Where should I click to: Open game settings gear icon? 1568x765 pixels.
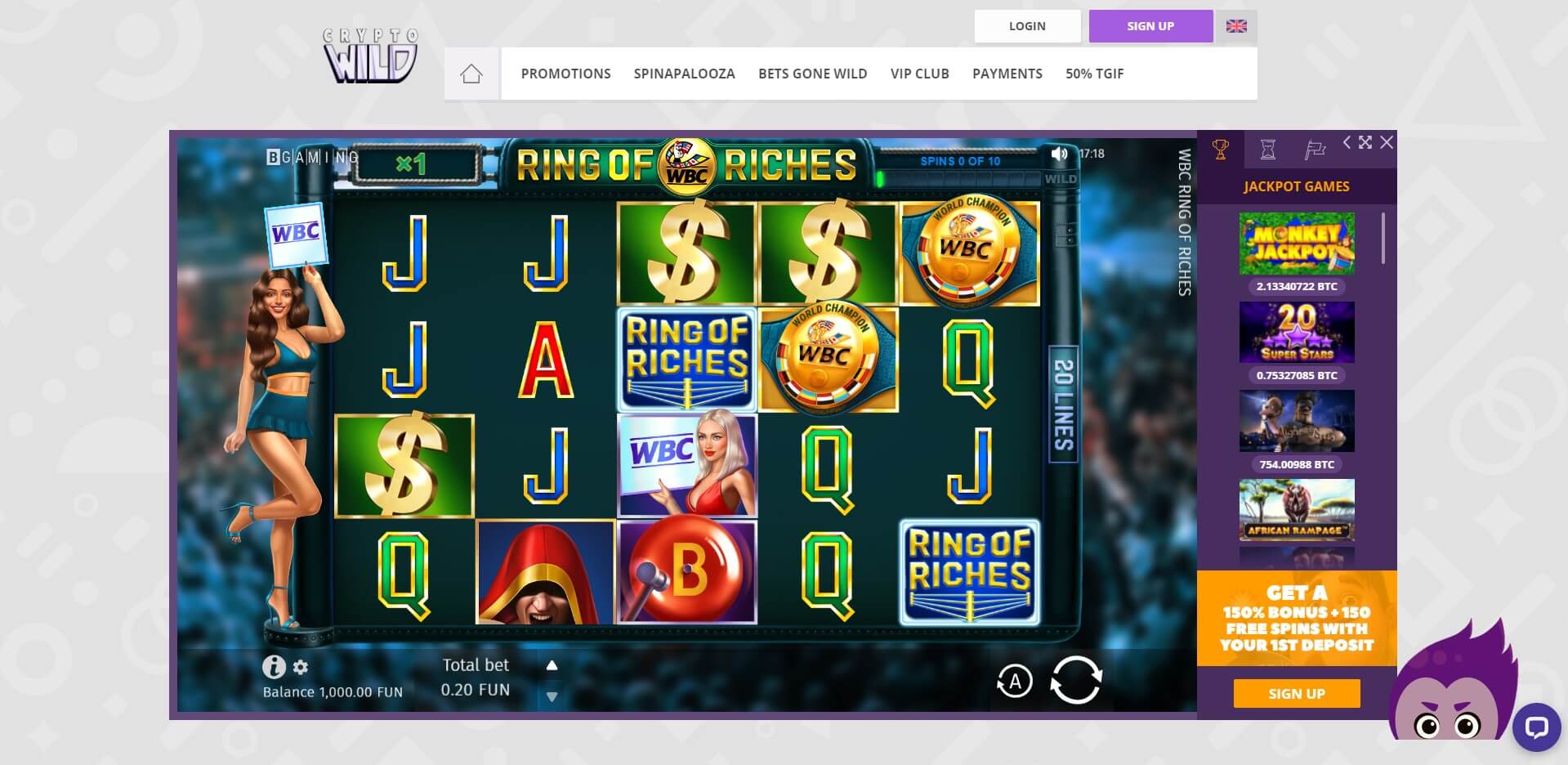coord(301,667)
